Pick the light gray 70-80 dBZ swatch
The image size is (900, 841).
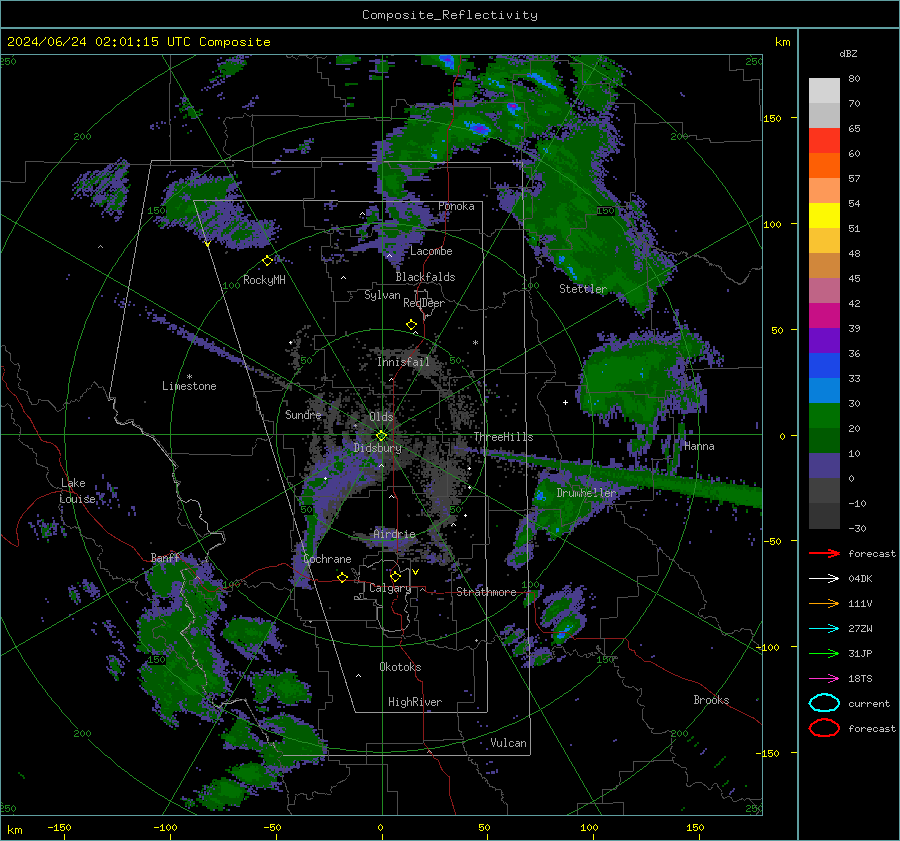point(824,90)
